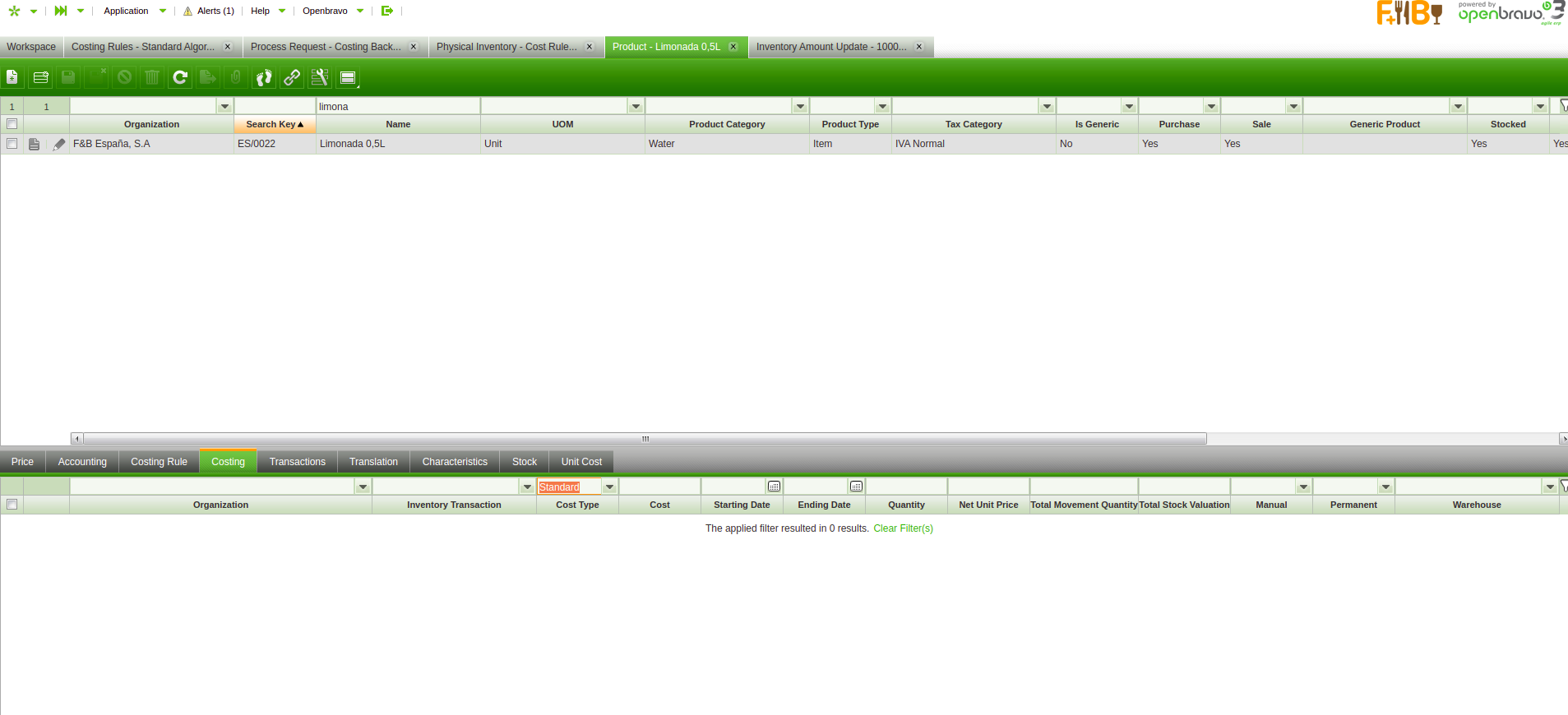1568x715 pixels.
Task: Sort Costing grid by Warehouse header
Action: pyautogui.click(x=1477, y=505)
